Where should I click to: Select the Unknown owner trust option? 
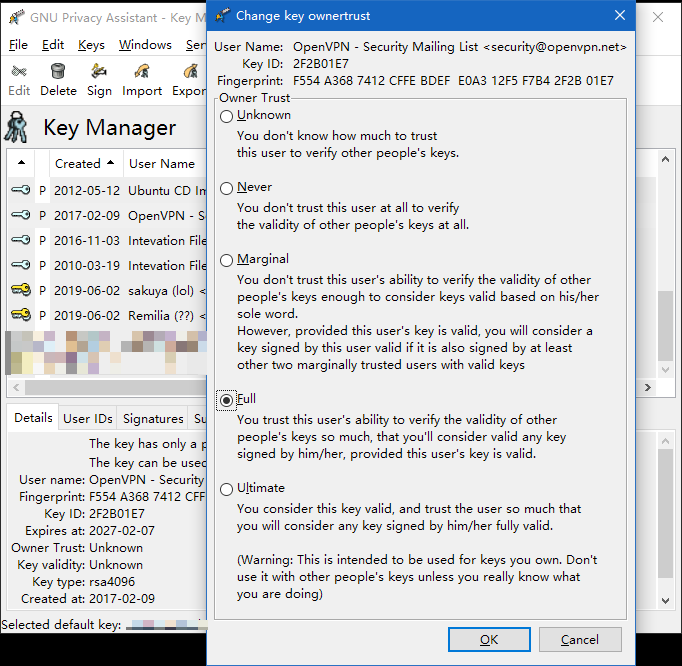(x=227, y=116)
